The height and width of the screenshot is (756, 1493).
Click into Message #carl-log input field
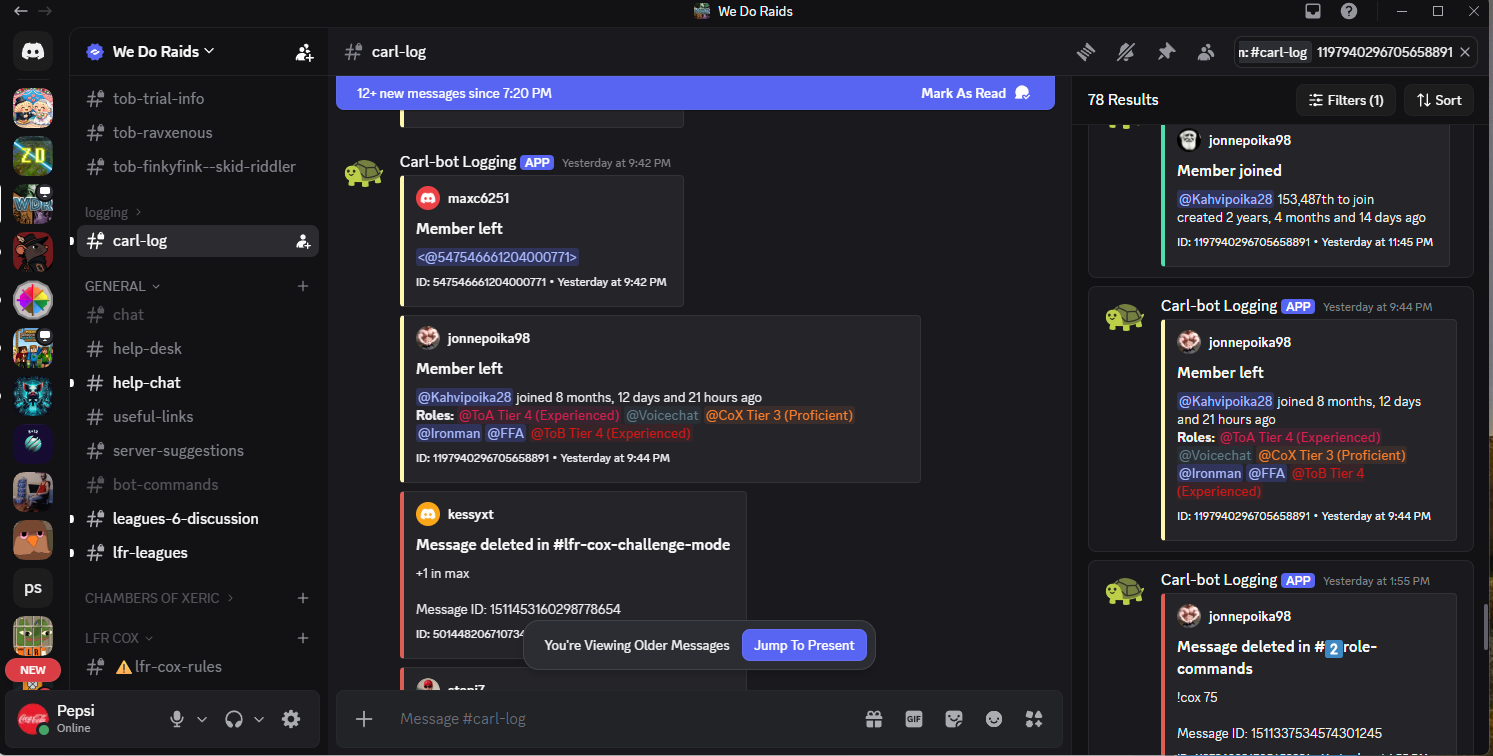(x=620, y=718)
